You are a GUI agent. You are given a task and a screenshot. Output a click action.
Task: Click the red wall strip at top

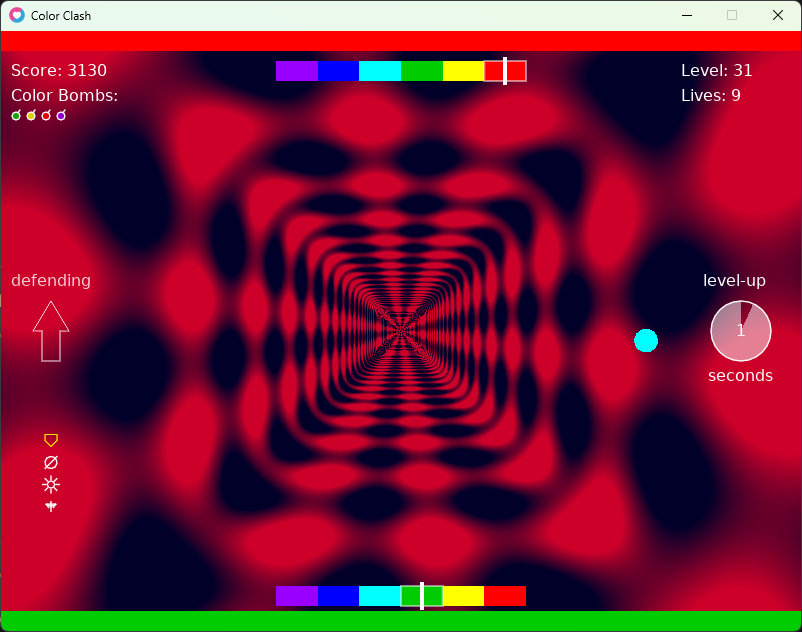(x=401, y=41)
